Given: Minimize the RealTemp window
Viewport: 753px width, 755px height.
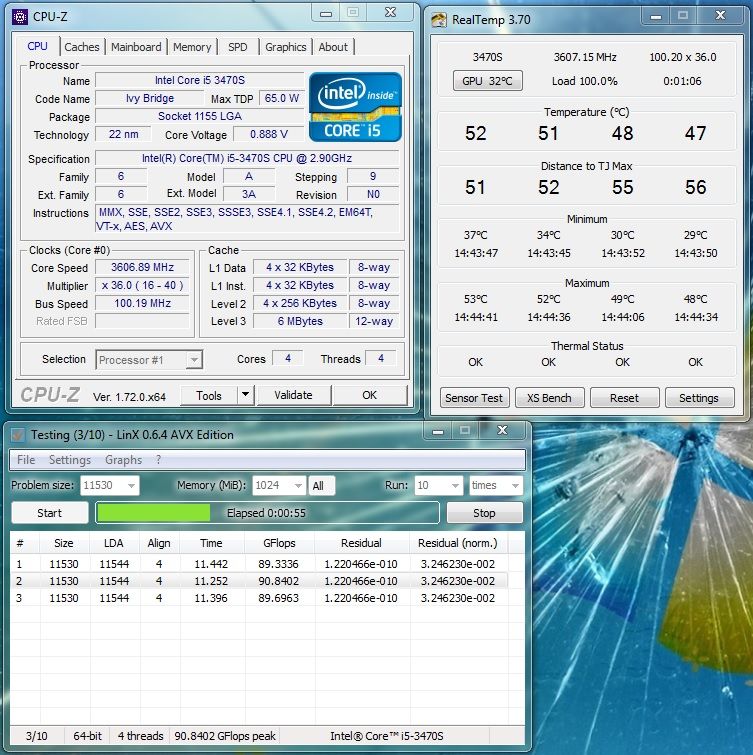Looking at the screenshot, I should tap(655, 16).
